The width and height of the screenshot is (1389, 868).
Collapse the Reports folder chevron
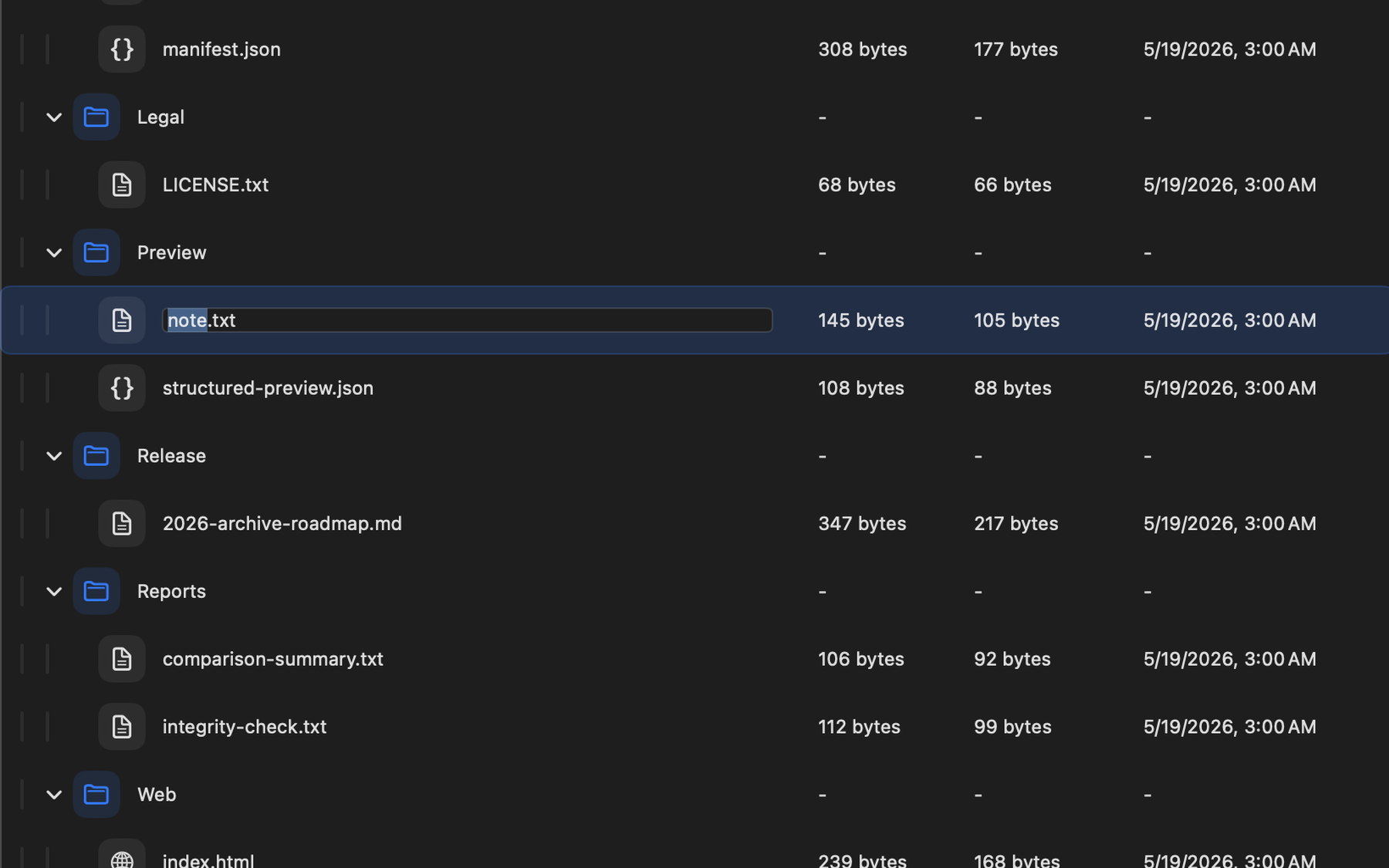[x=54, y=591]
